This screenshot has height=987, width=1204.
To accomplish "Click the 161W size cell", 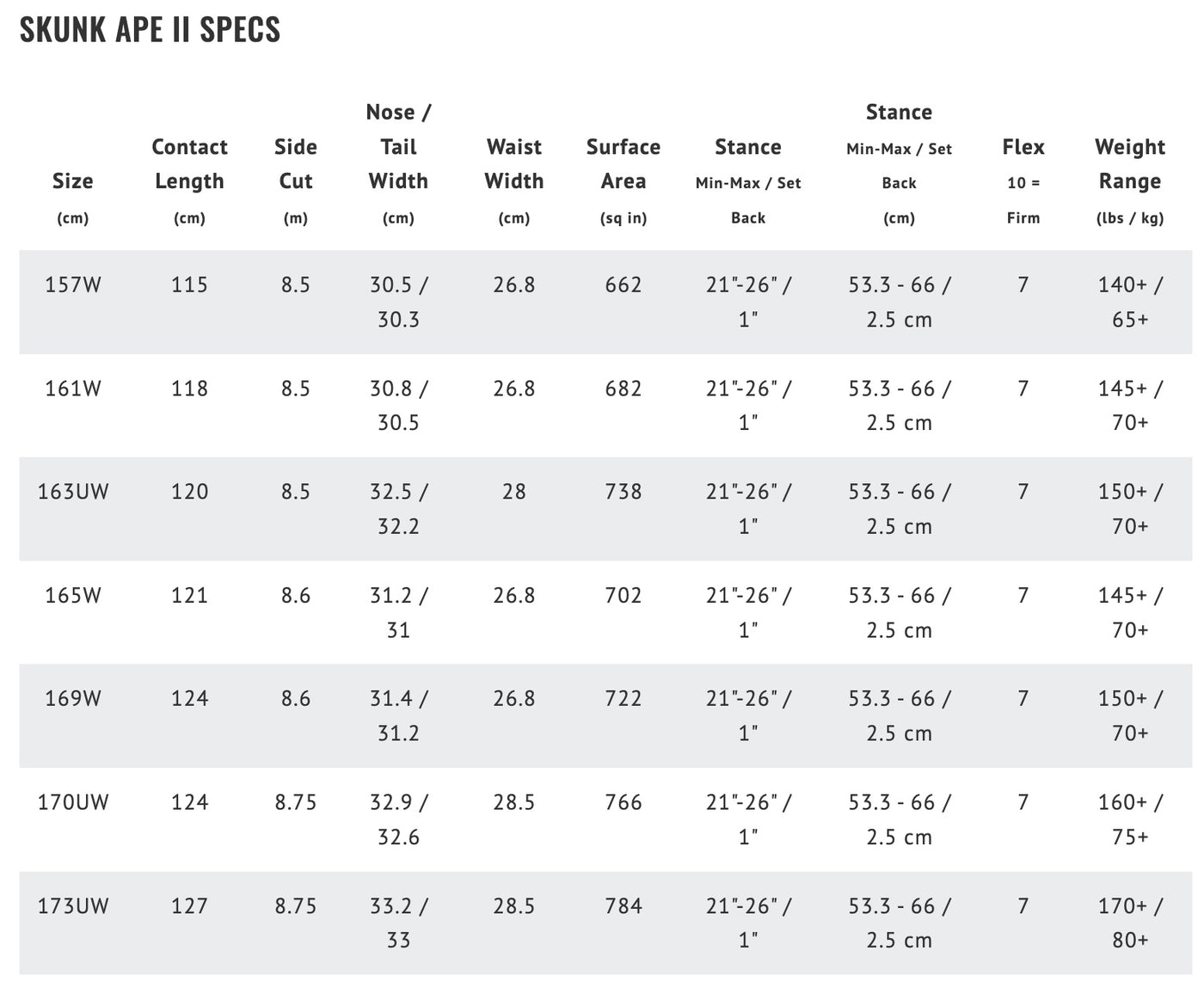I will 73,389.
